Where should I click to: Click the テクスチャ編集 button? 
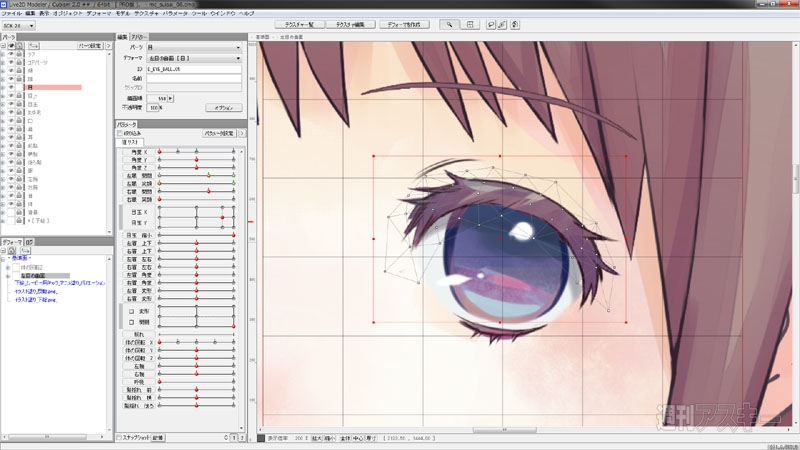(351, 24)
